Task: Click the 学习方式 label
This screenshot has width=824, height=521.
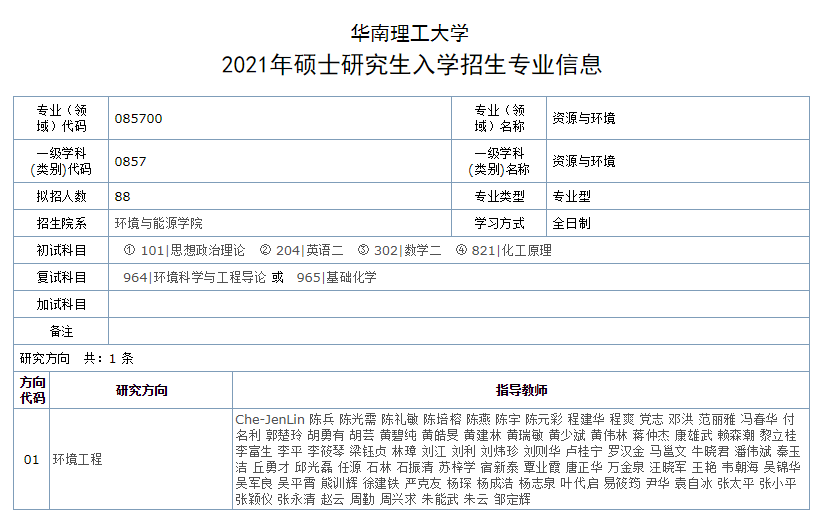Action: click(x=499, y=223)
